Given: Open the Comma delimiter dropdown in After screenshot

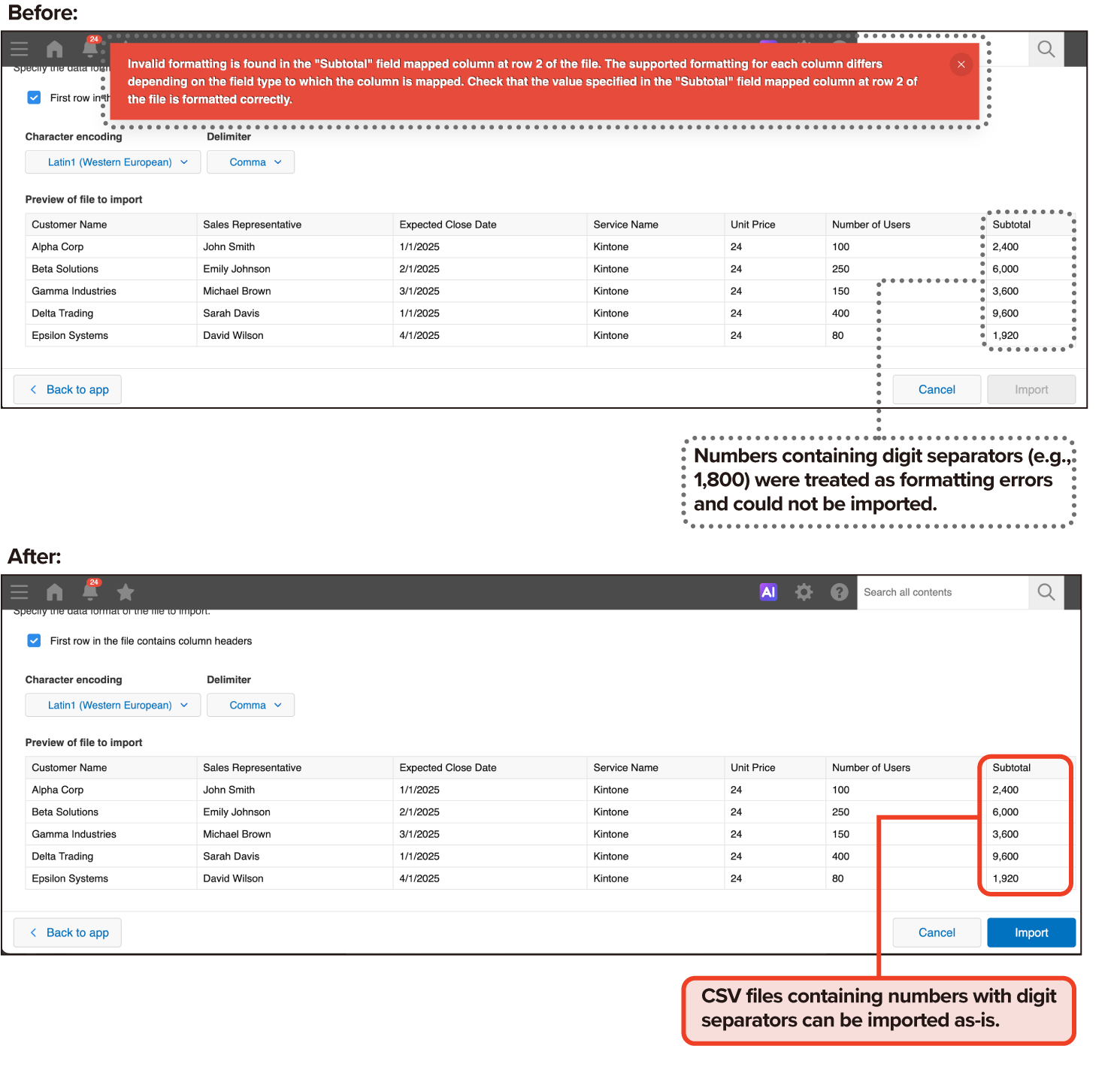Looking at the screenshot, I should pos(250,706).
